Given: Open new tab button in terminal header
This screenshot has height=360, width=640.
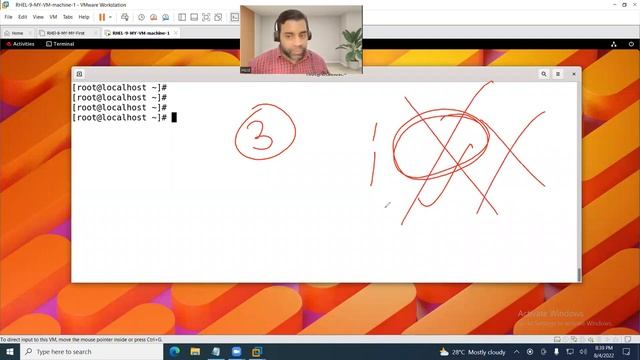Looking at the screenshot, I should pyautogui.click(x=79, y=74).
